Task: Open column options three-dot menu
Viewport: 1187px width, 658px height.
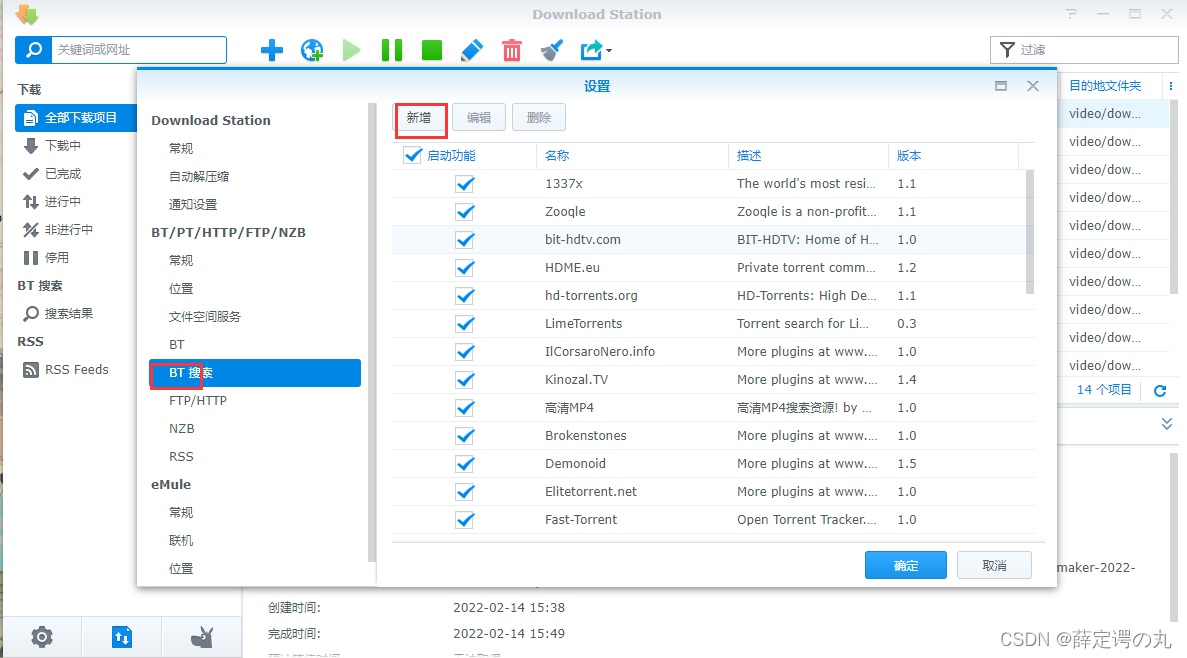Action: [x=1170, y=86]
